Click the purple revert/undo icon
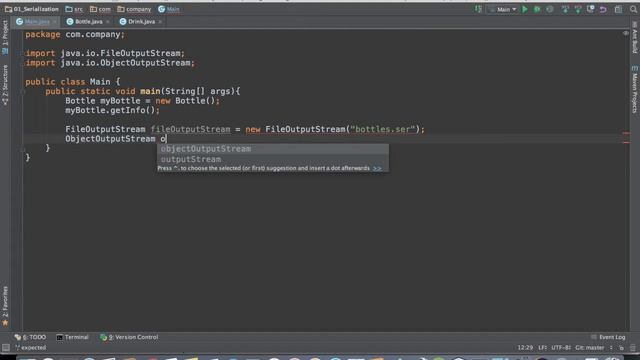The width and height of the screenshot is (640, 360). pyautogui.click(x=603, y=9)
